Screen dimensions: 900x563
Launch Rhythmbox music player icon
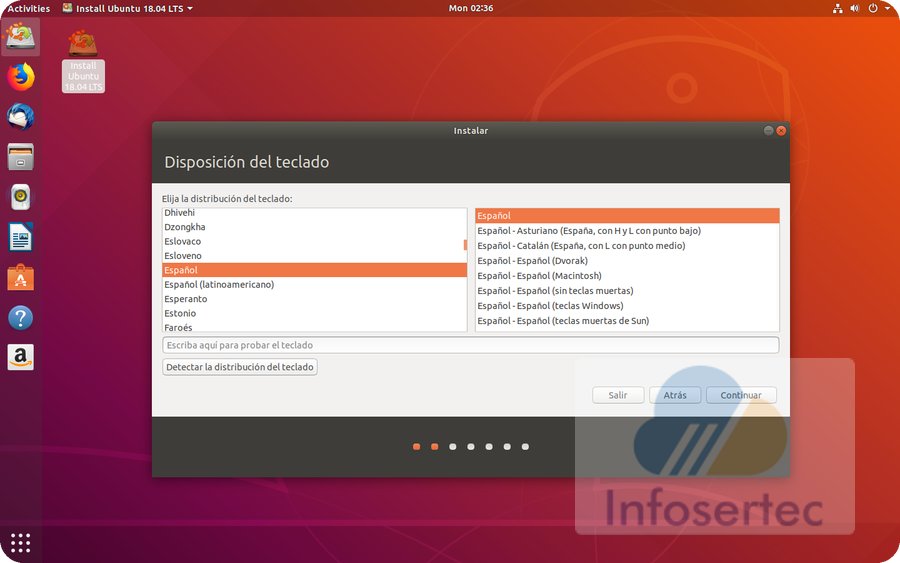point(20,197)
